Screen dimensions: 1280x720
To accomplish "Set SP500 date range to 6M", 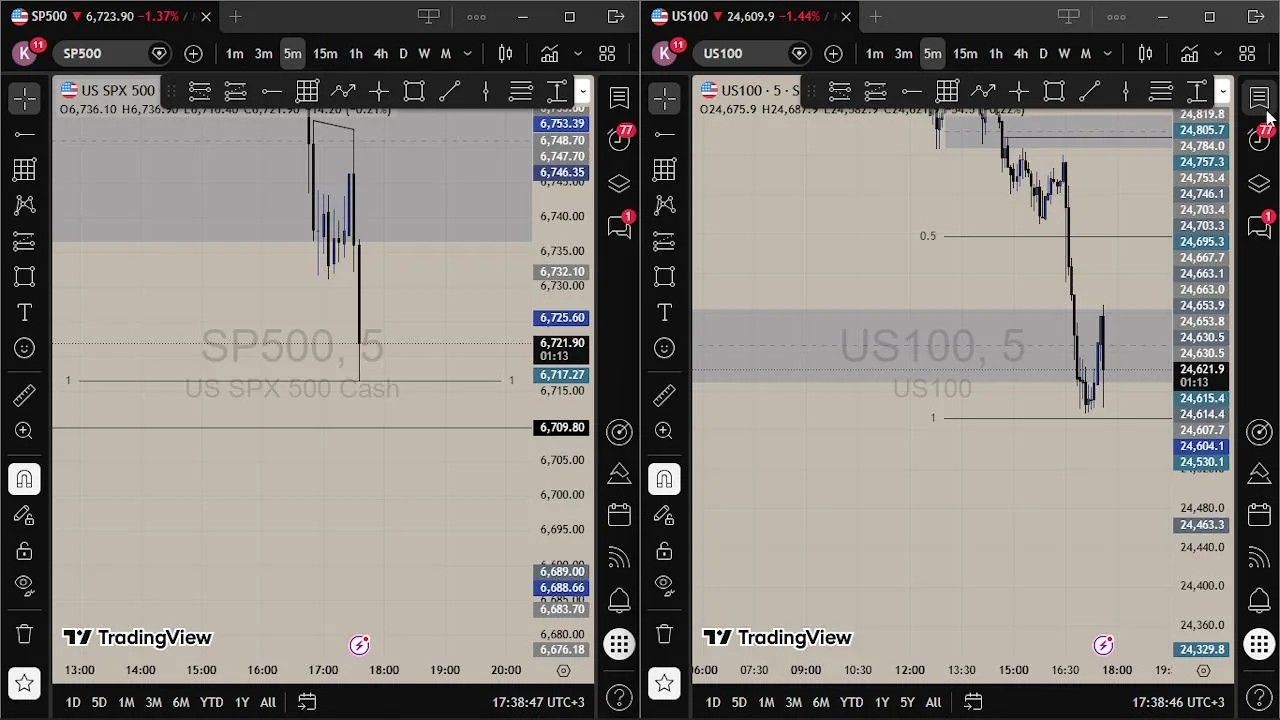I will (x=181, y=702).
